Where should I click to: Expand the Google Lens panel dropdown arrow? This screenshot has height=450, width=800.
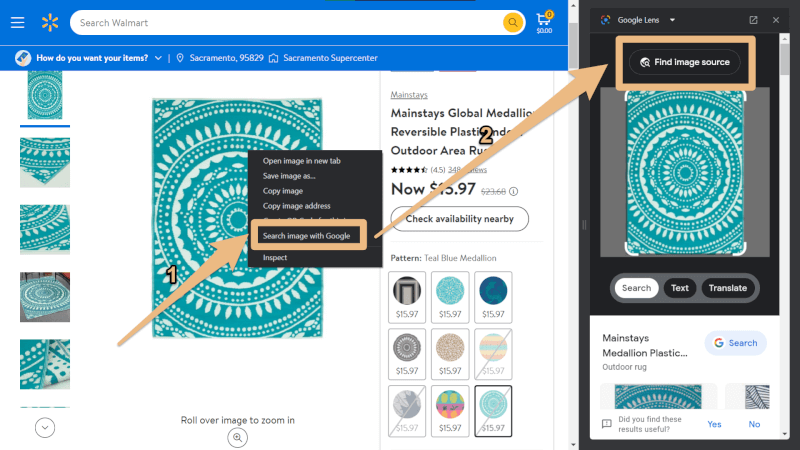[x=672, y=20]
